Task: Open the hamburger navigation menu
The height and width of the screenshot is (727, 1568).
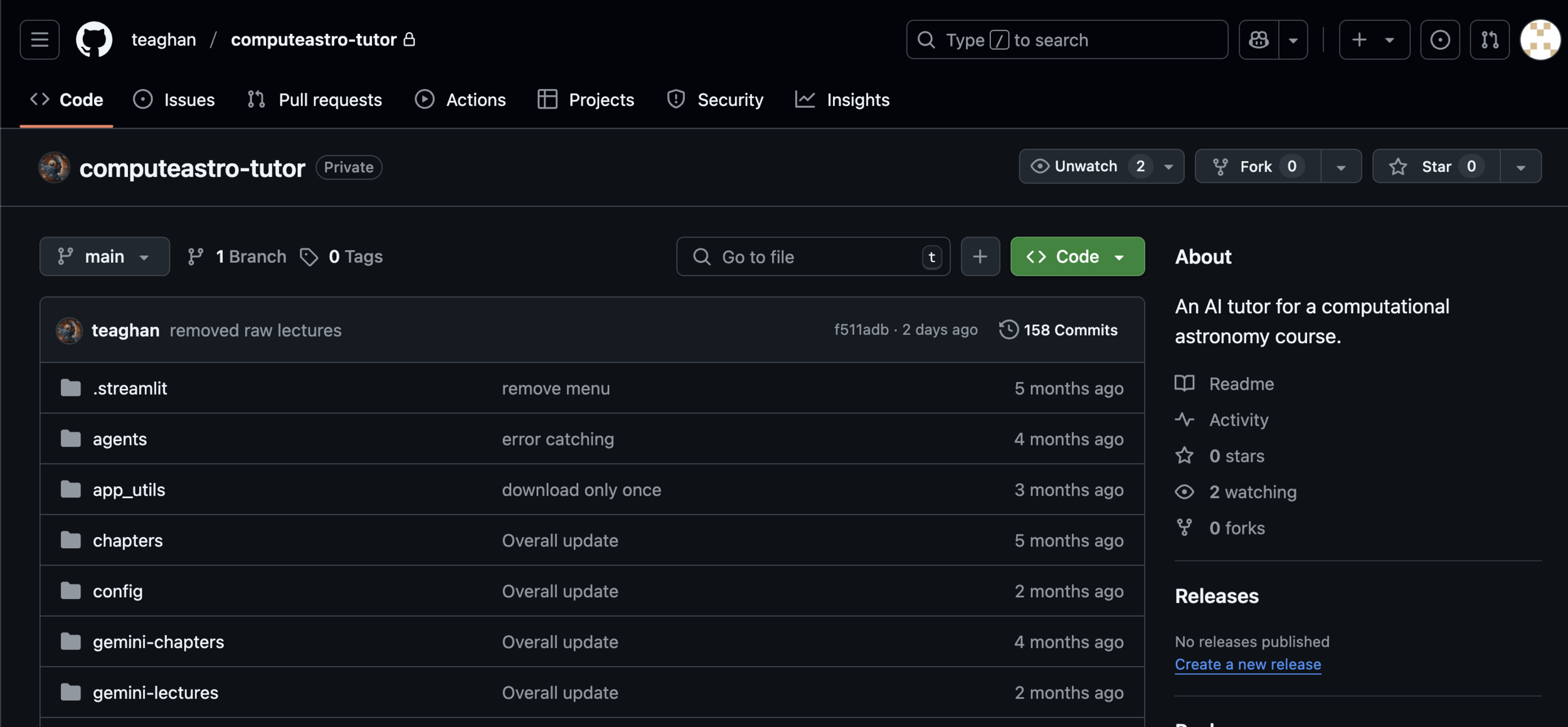Action: (40, 40)
